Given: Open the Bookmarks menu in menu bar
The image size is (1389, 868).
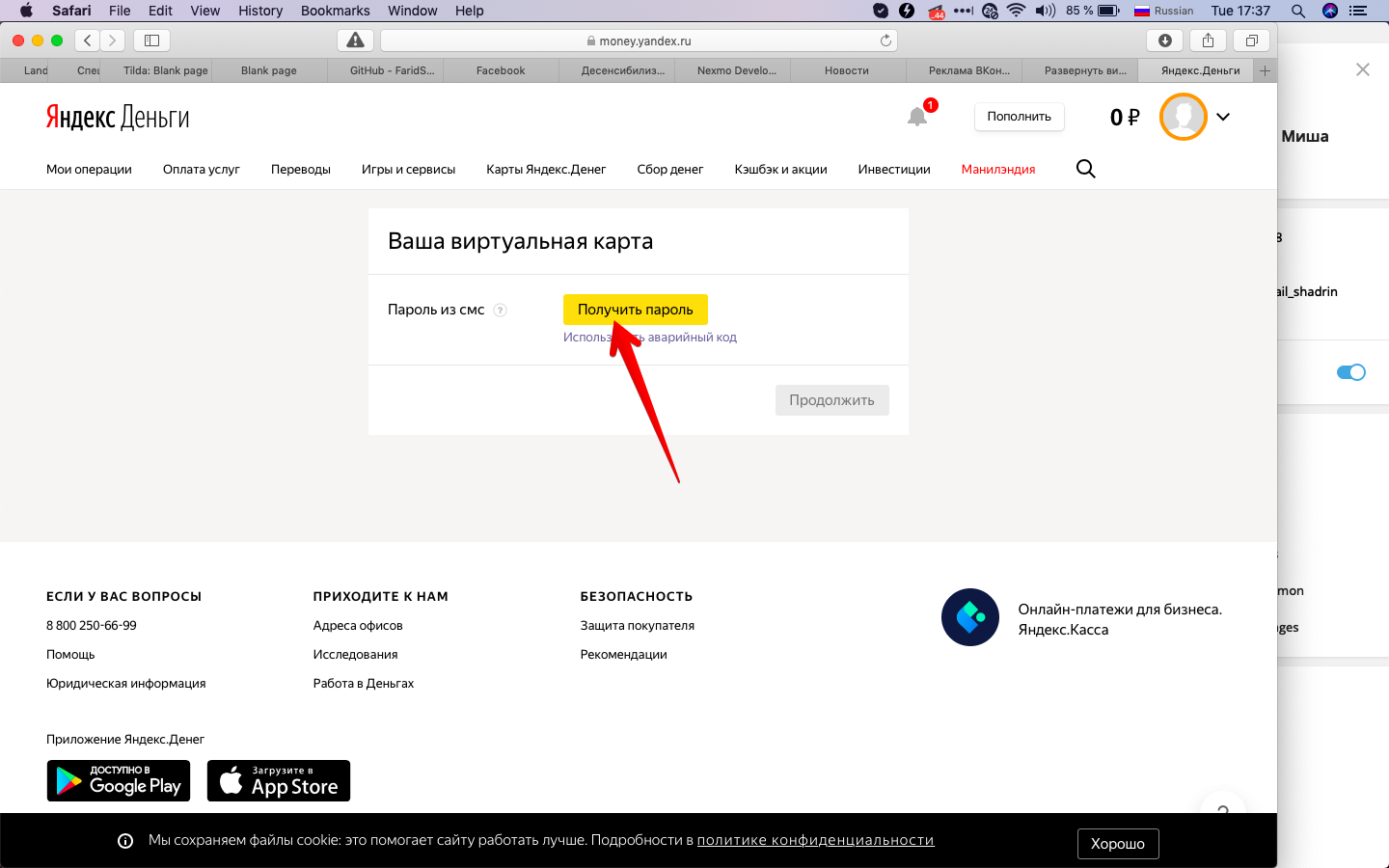Looking at the screenshot, I should click(x=335, y=11).
